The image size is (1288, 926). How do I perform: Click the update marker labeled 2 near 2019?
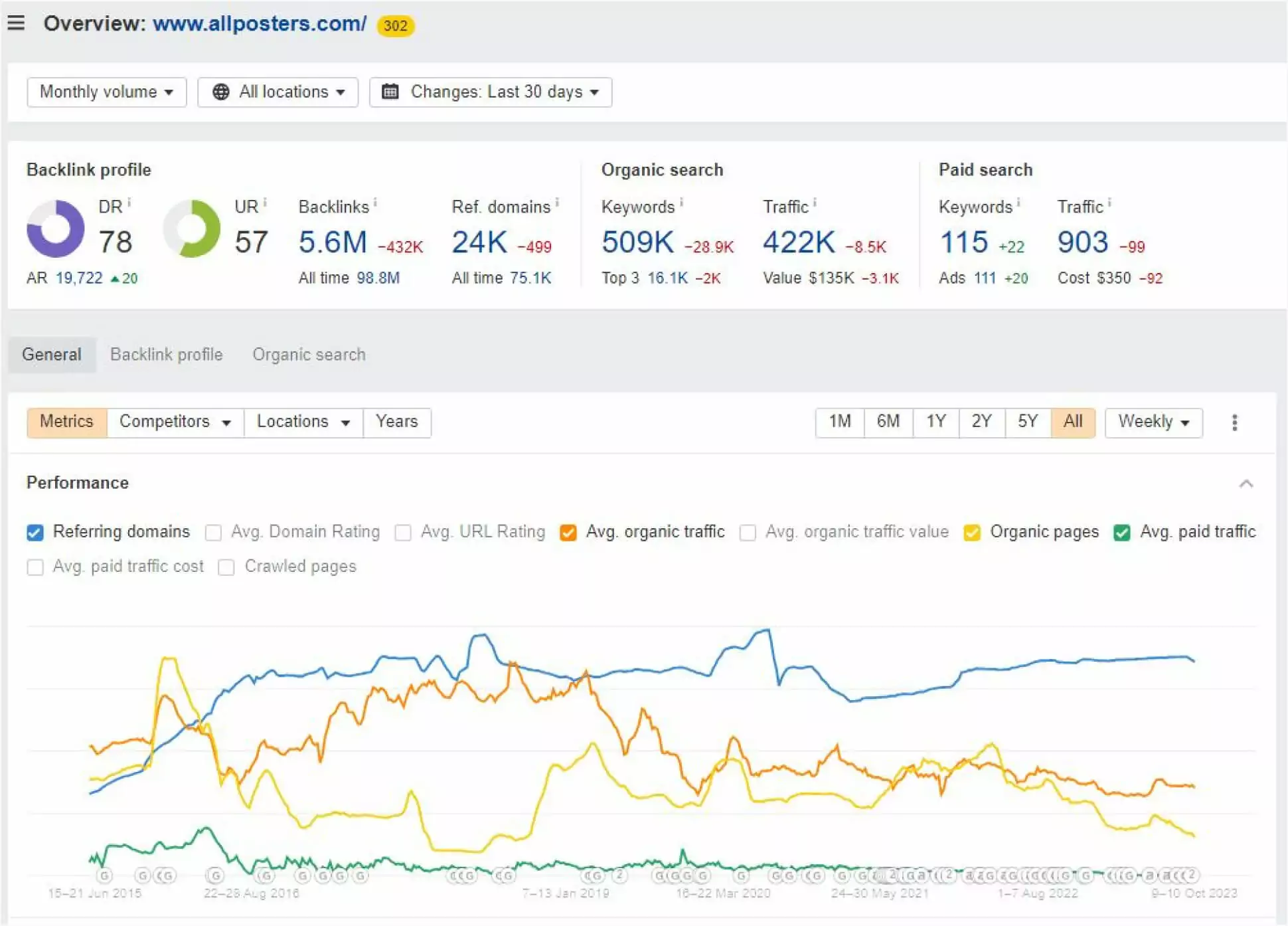620,875
